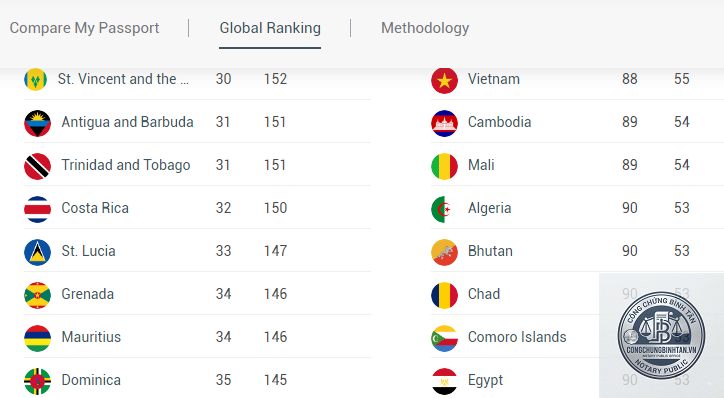Click the Algeria flag icon
Image resolution: width=724 pixels, height=398 pixels.
(444, 209)
